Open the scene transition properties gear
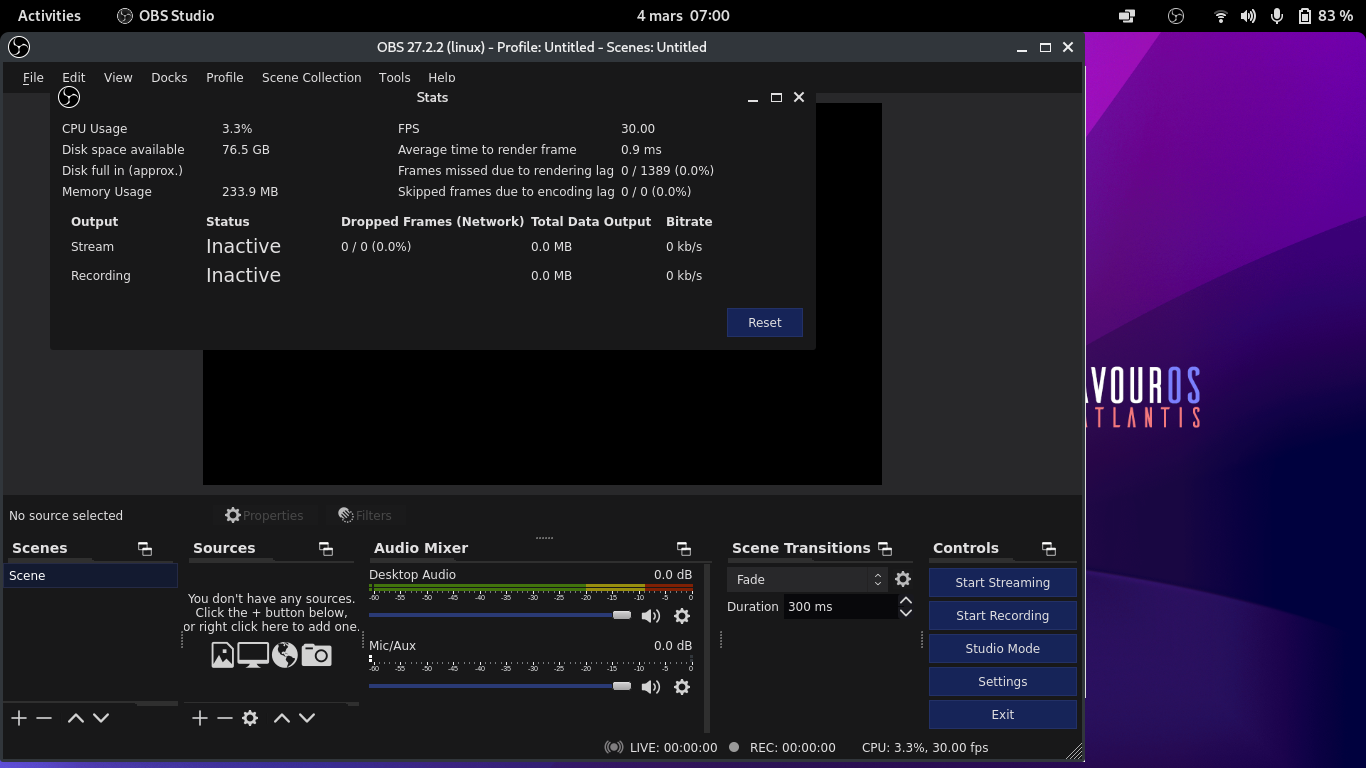This screenshot has width=1366, height=768. click(903, 579)
